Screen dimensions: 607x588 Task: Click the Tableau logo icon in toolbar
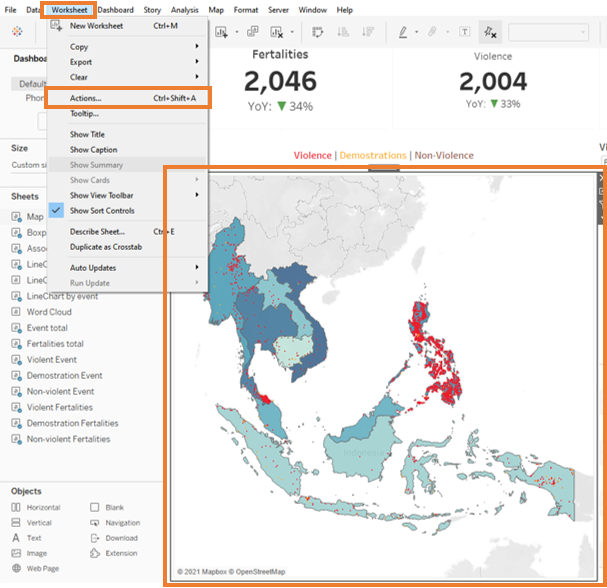coord(17,32)
